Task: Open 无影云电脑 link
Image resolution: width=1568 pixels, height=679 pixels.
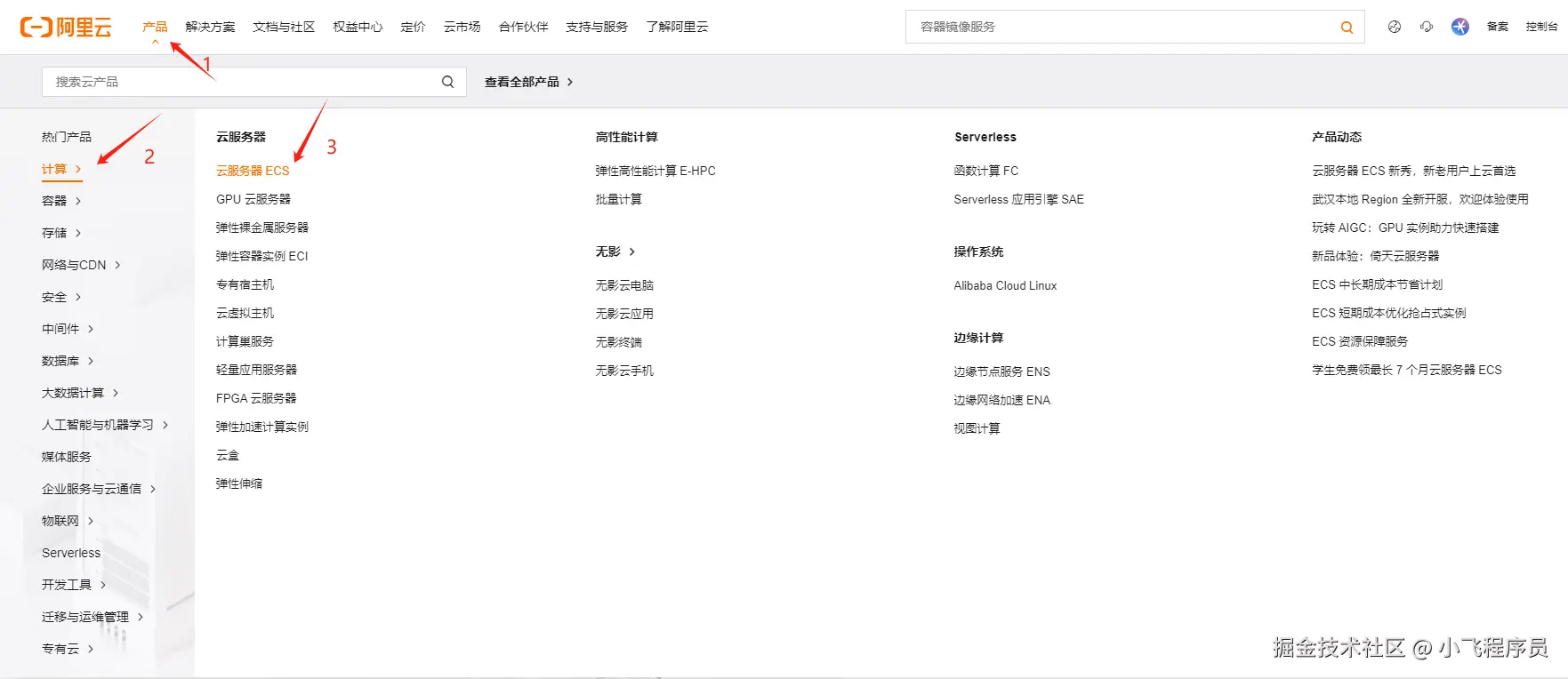Action: click(x=624, y=285)
